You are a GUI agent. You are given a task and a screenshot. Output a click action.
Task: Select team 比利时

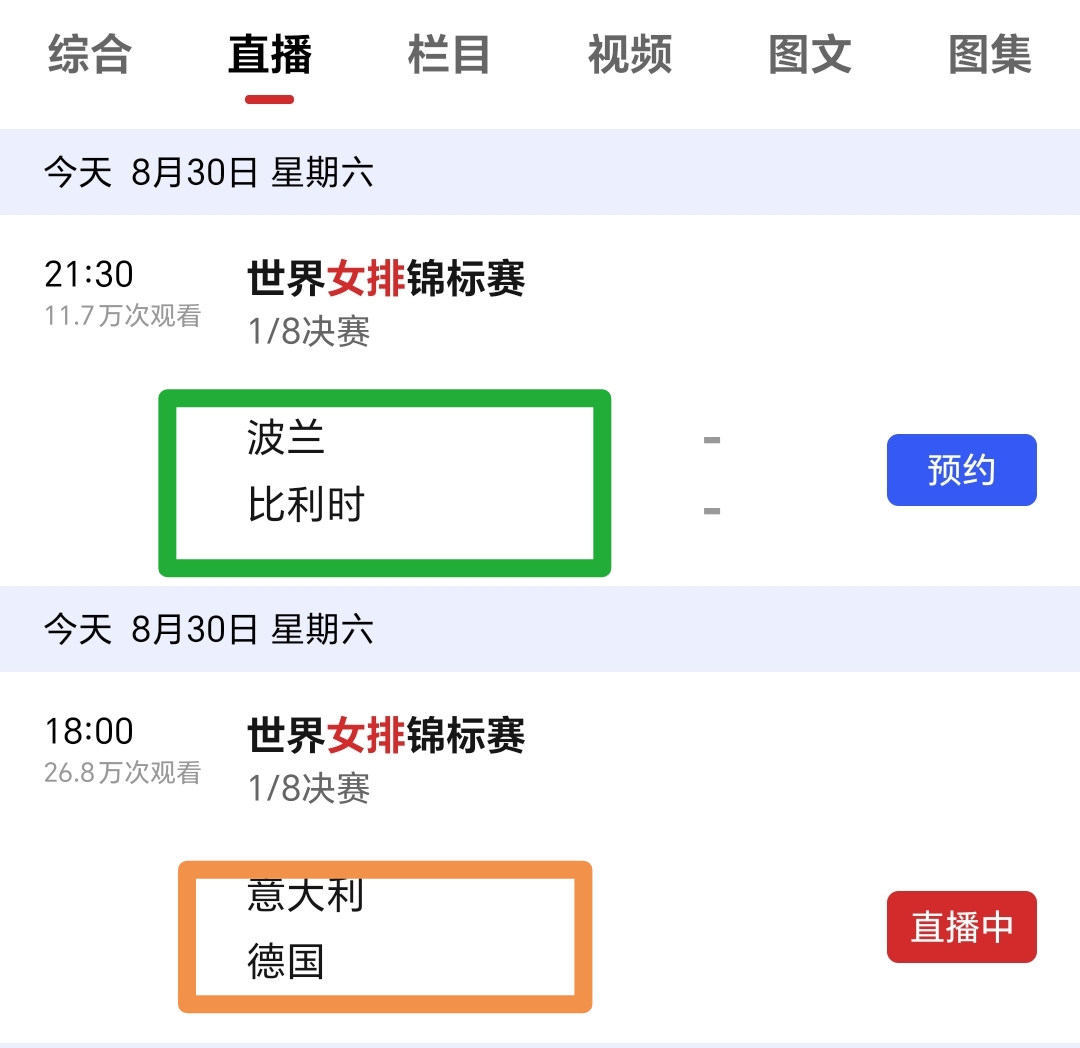tap(306, 506)
